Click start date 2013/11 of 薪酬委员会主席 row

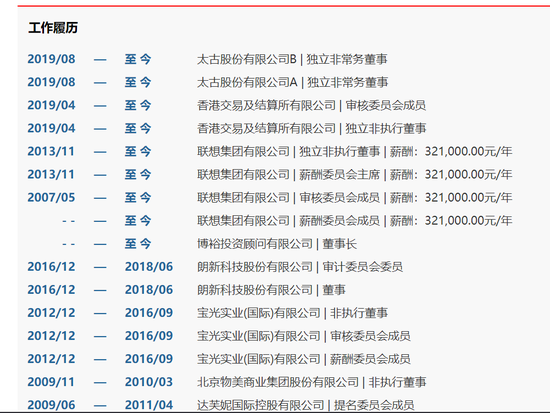tap(51, 174)
